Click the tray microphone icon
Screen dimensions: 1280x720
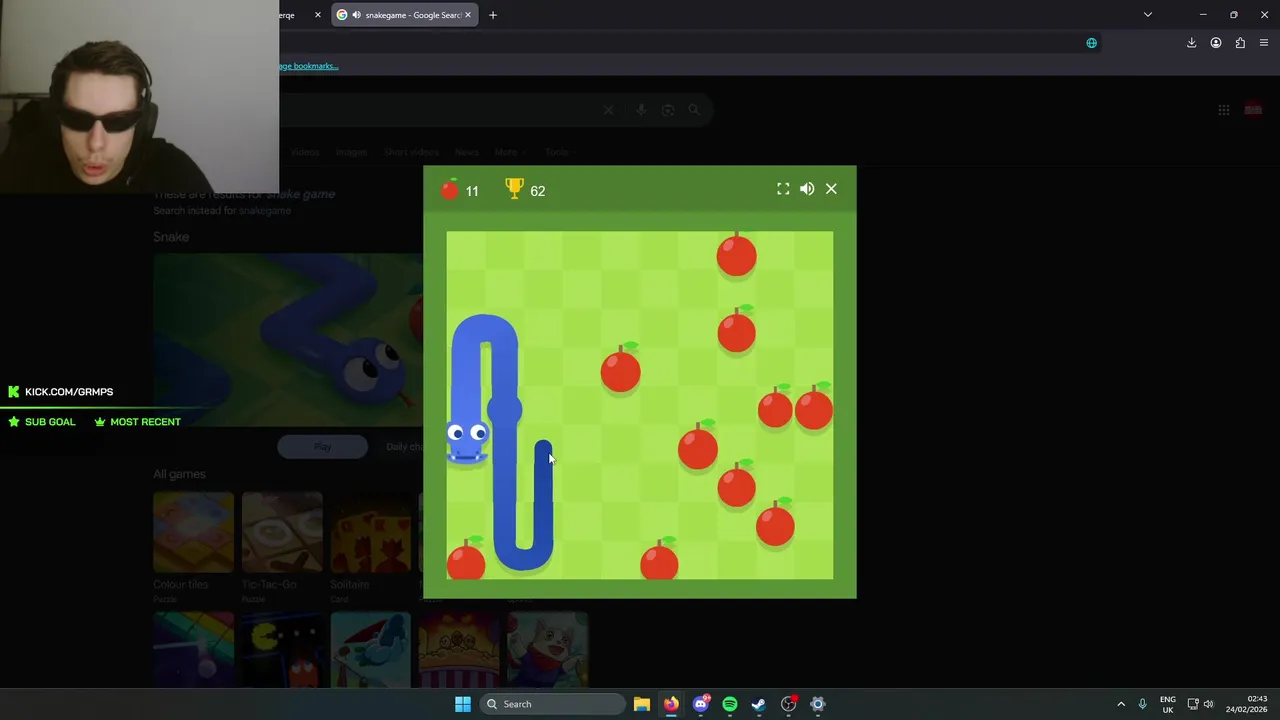coord(1142,704)
